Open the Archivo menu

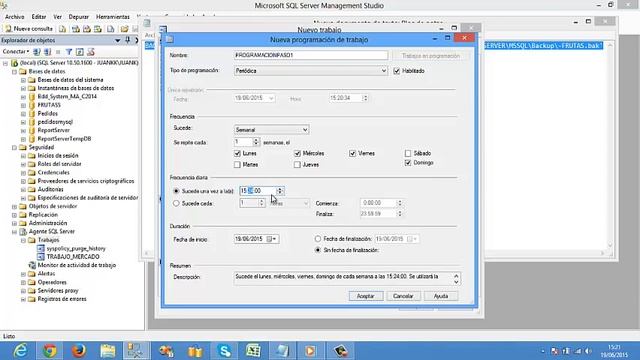pyautogui.click(x=15, y=17)
